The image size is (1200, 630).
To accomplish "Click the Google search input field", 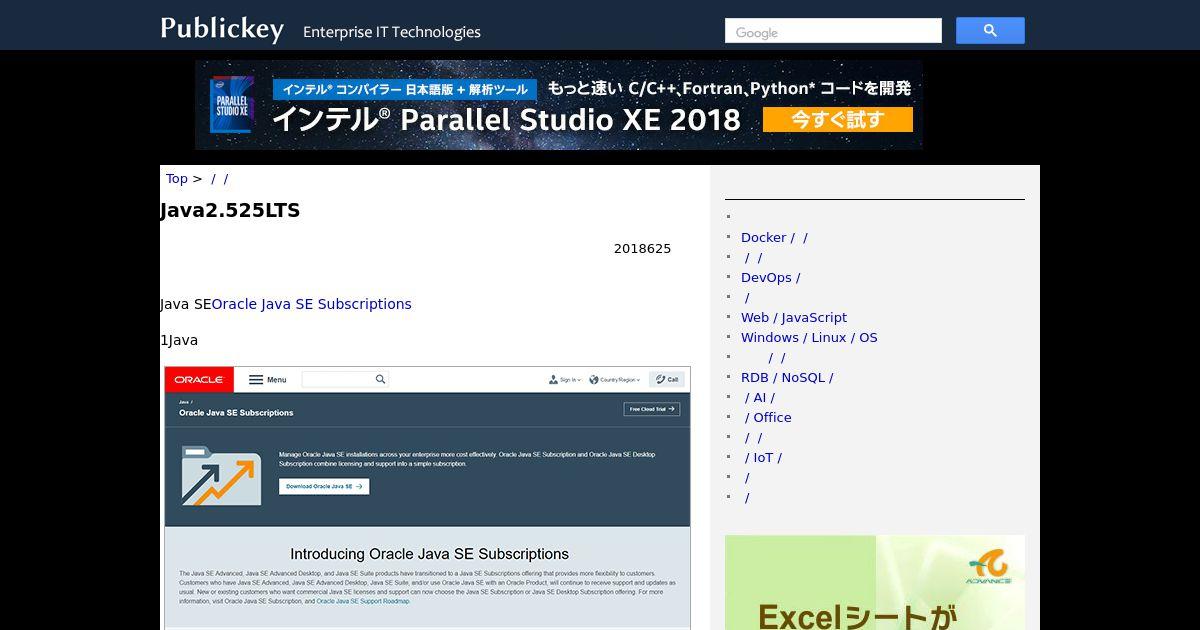I will coord(833,31).
